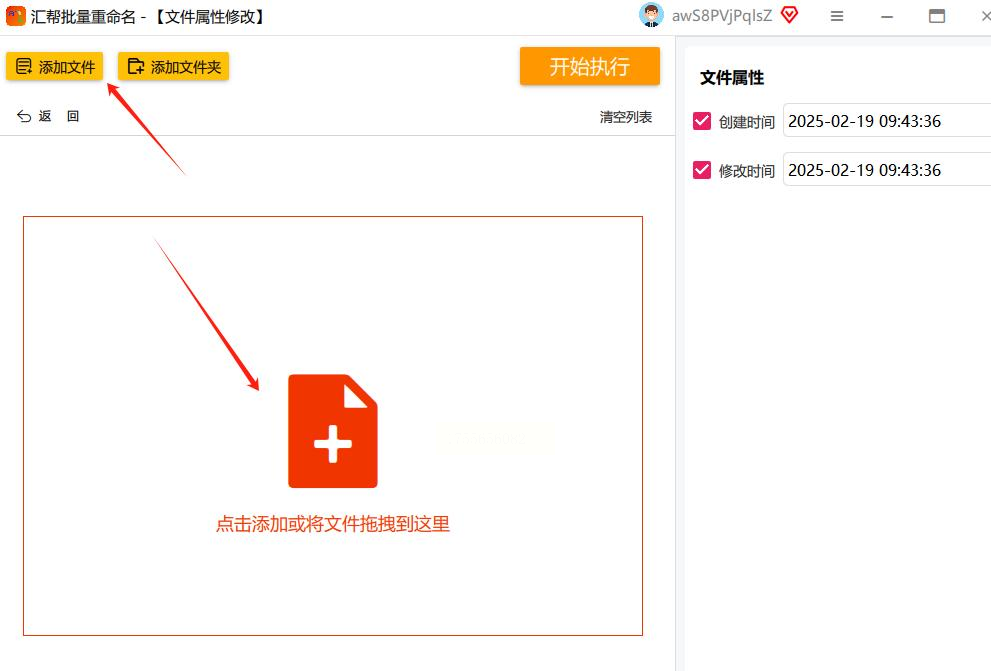This screenshot has height=671, width=991.
Task: Open the red VIP diamond icon
Action: click(789, 15)
